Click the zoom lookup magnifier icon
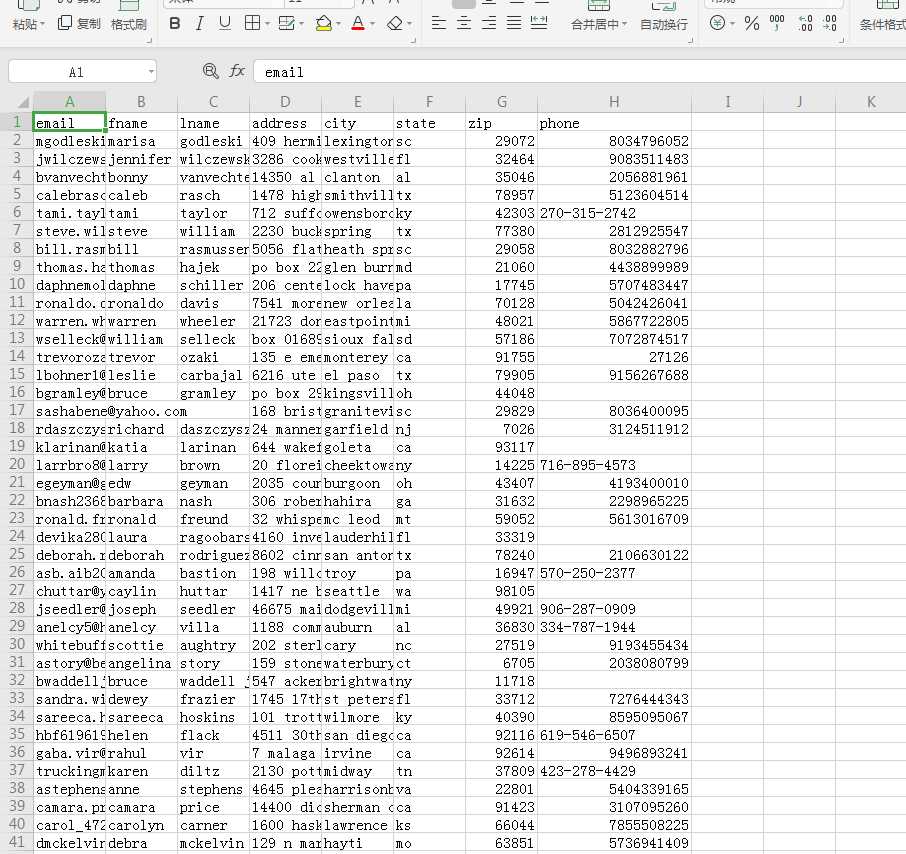Screen dimensions: 906x854 coord(210,72)
